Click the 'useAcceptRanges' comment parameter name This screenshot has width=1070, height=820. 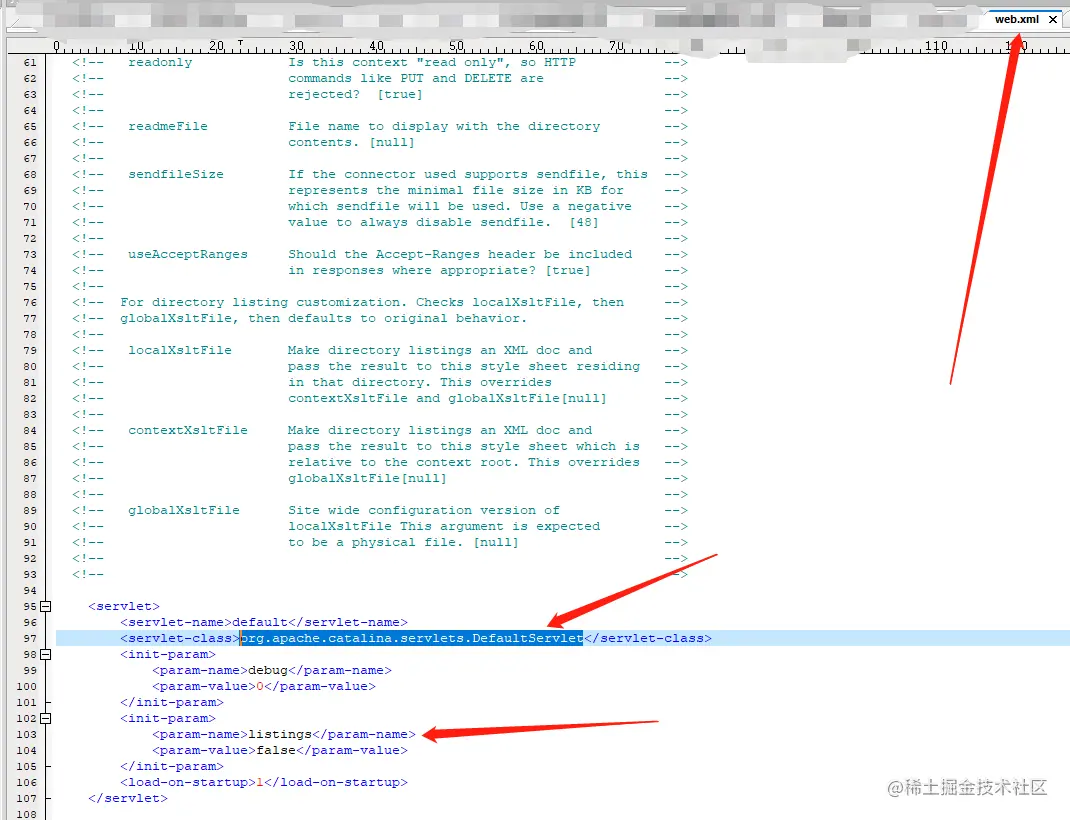tap(188, 254)
